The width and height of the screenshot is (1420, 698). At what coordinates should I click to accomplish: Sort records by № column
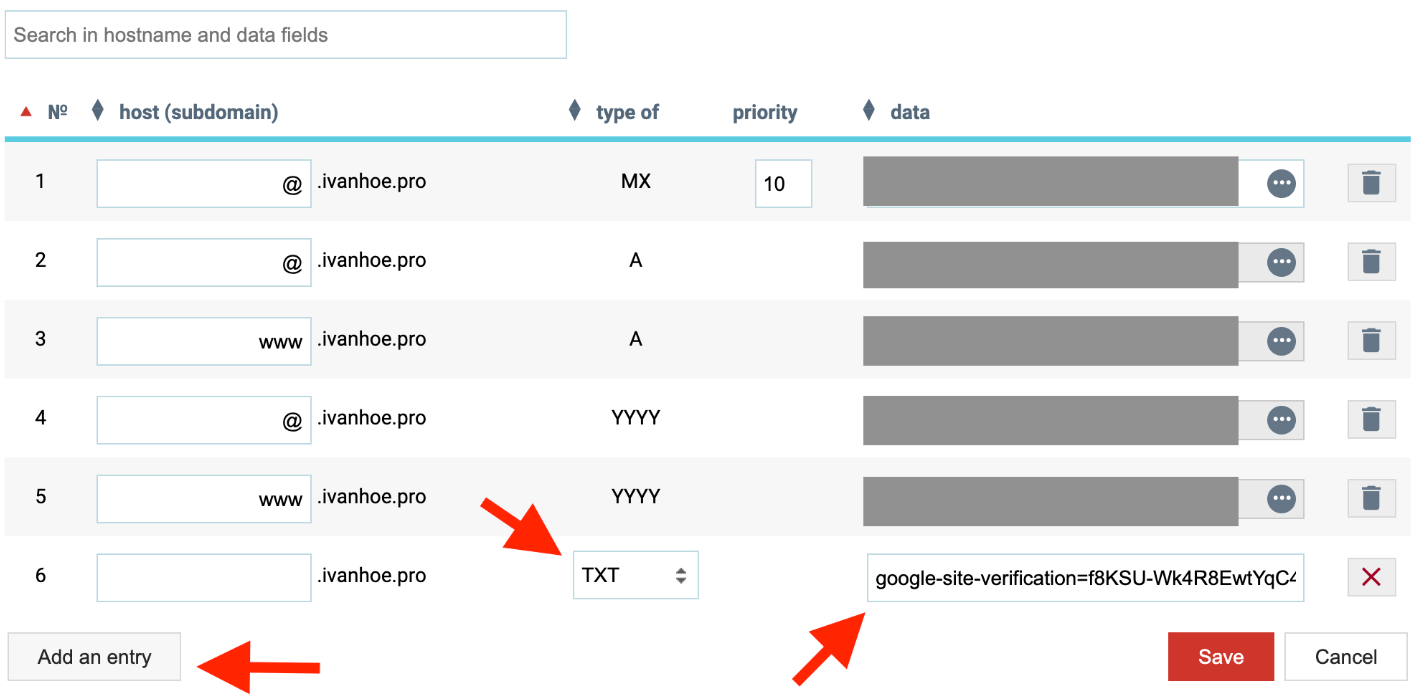(x=57, y=112)
